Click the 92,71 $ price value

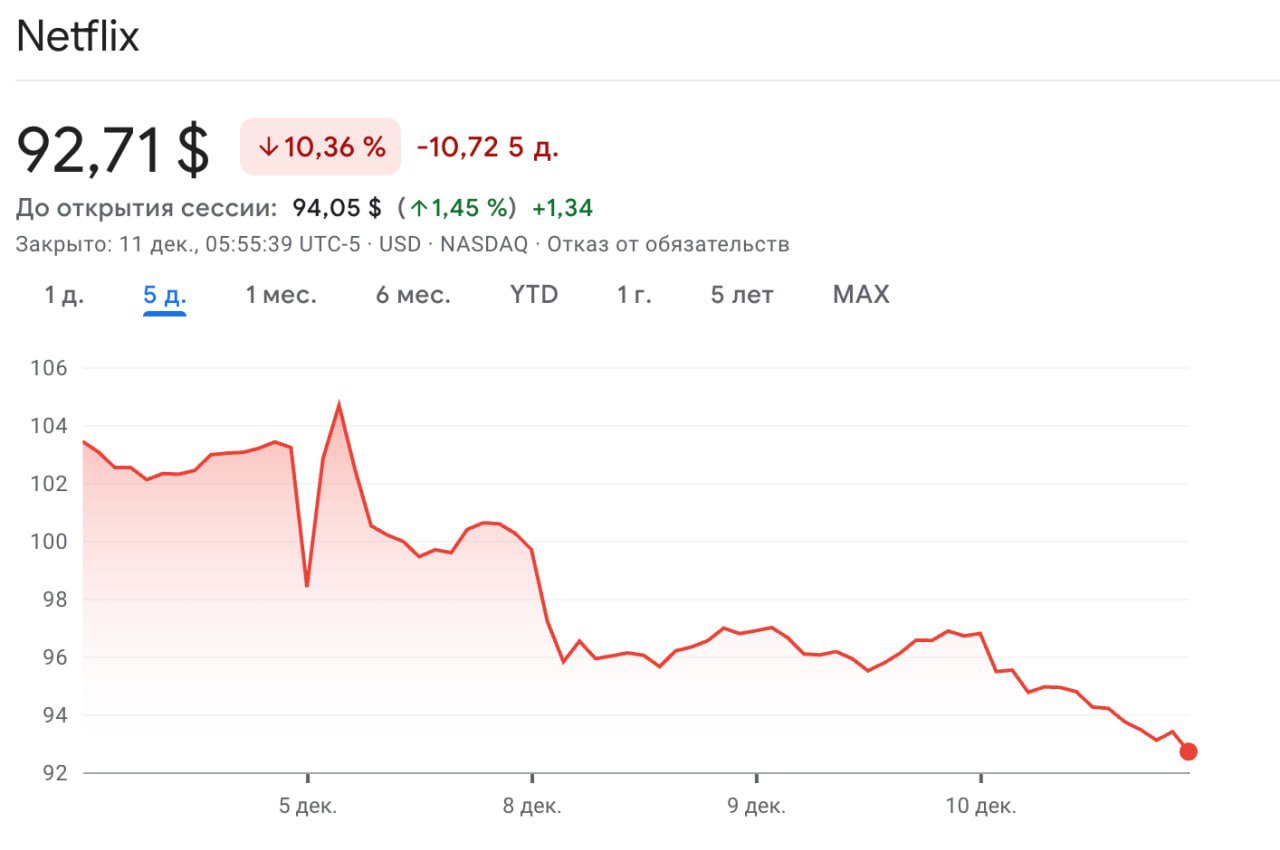pyautogui.click(x=113, y=150)
